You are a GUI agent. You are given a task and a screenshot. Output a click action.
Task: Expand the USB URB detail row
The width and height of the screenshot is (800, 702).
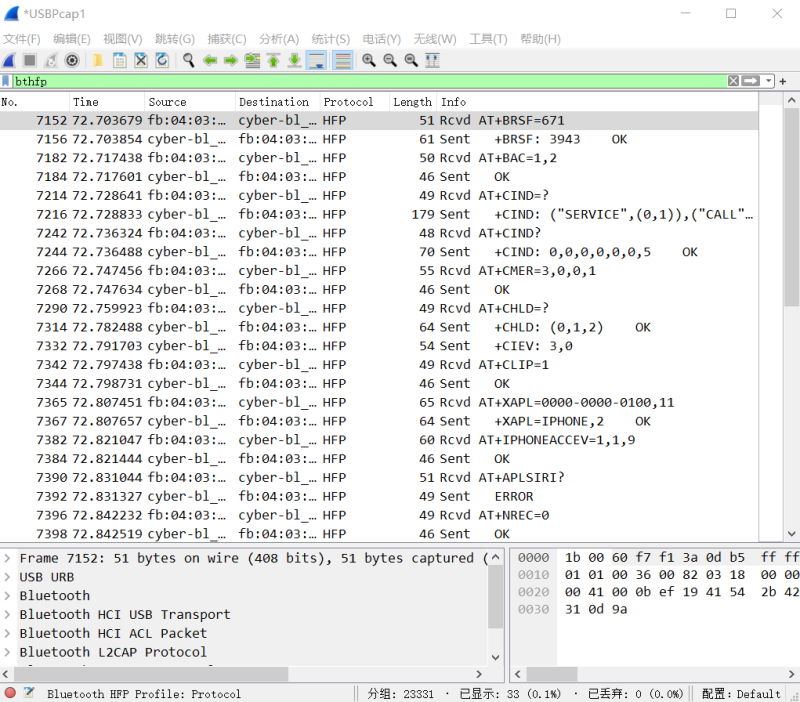coord(8,577)
